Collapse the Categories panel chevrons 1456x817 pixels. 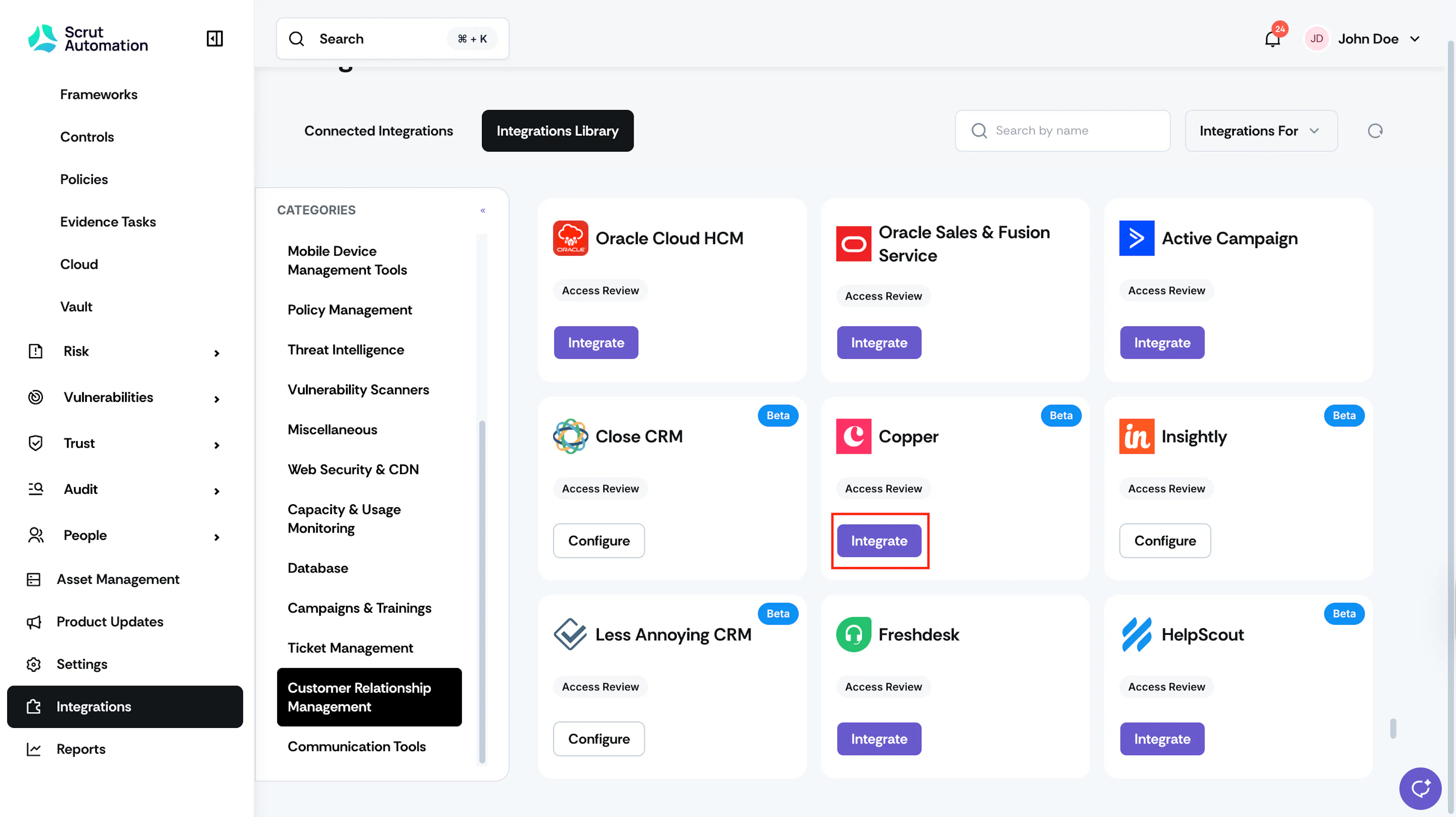click(x=483, y=210)
